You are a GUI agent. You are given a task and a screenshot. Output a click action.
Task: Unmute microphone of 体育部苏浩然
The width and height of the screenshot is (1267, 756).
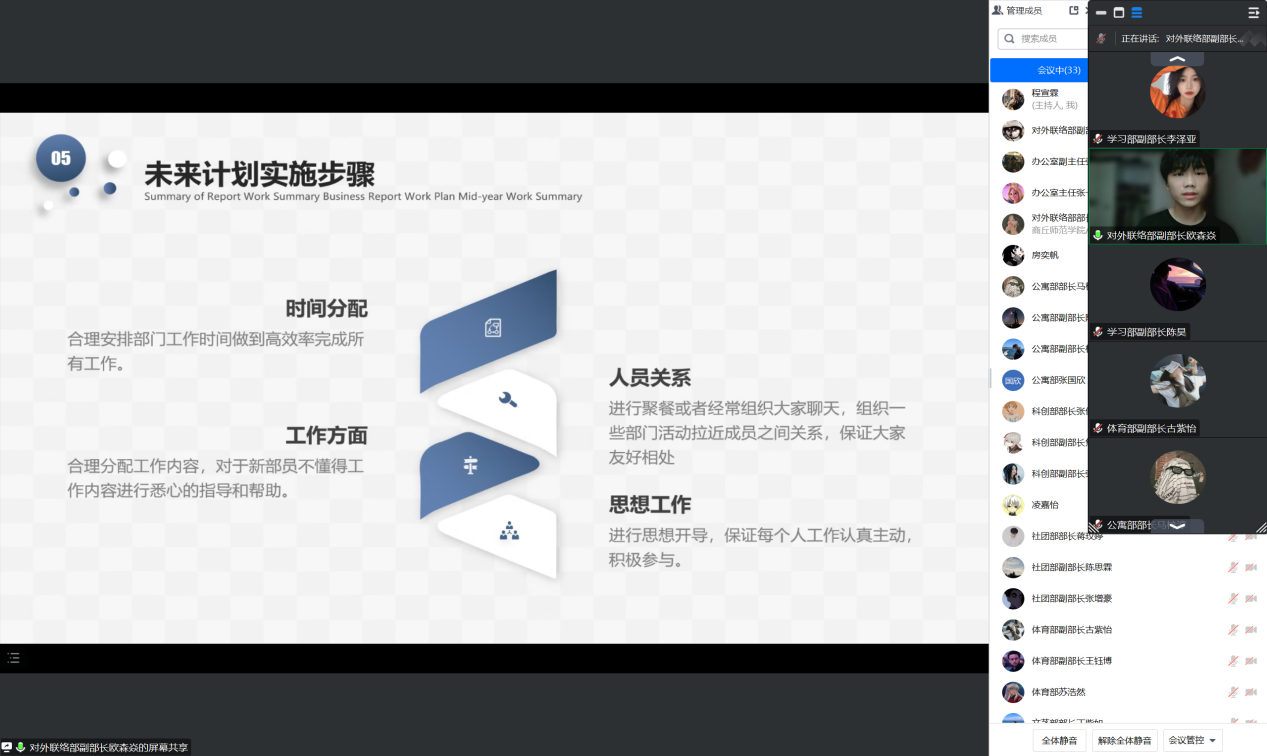tap(1233, 692)
